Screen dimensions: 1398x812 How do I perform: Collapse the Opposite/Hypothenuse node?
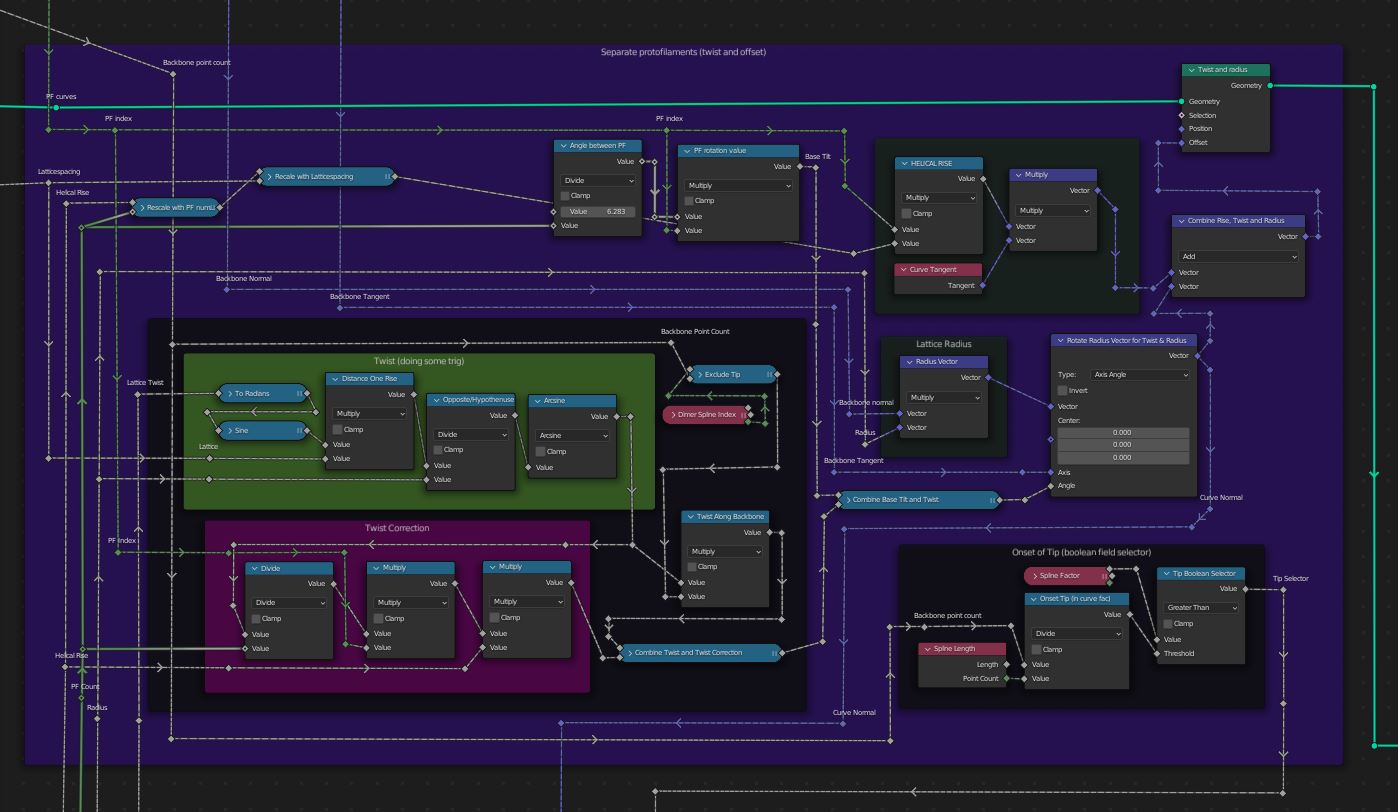click(436, 400)
